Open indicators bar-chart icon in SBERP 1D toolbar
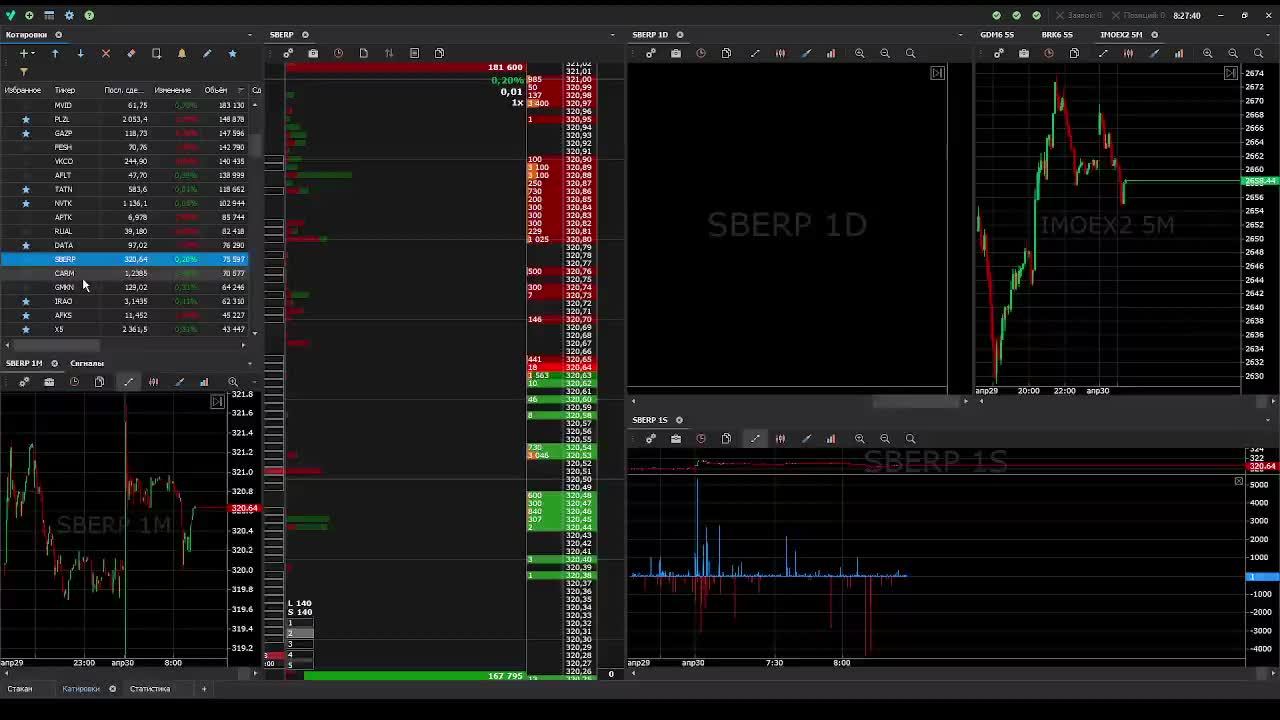This screenshot has width=1280, height=720. 831,53
